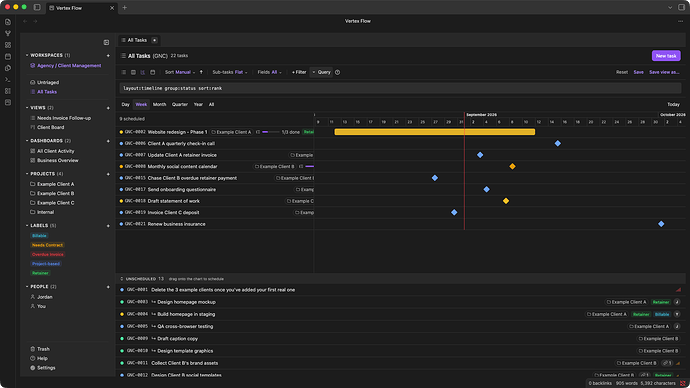Collapse the Unscheduled group

click(122, 279)
